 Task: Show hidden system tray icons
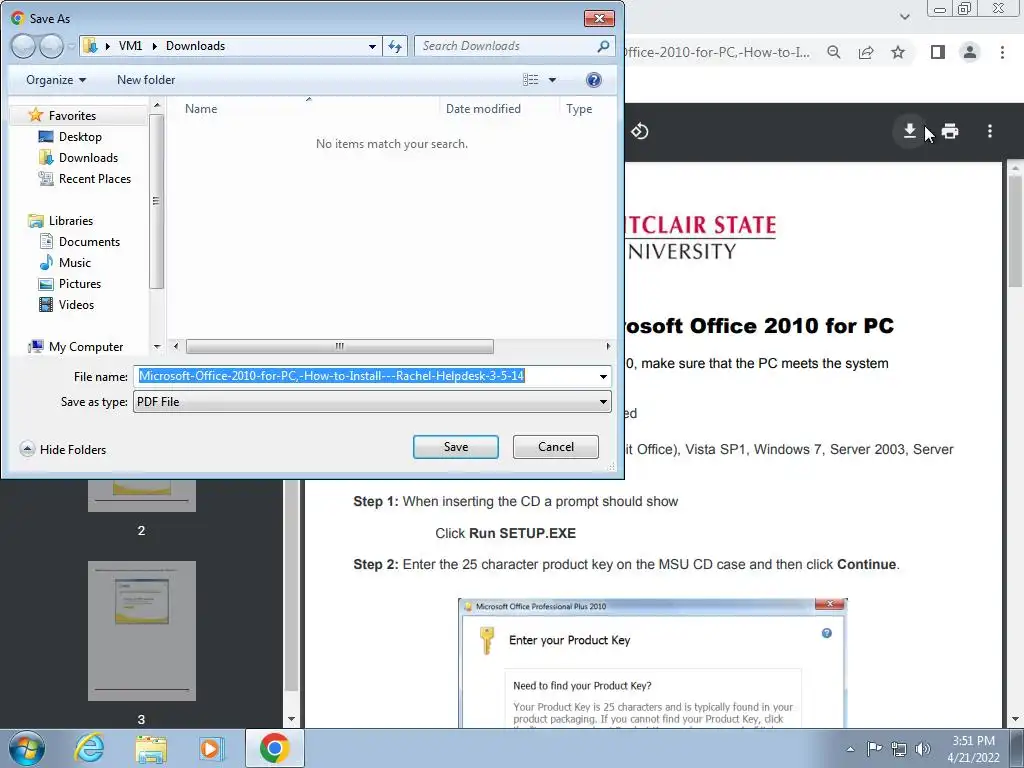(x=850, y=749)
